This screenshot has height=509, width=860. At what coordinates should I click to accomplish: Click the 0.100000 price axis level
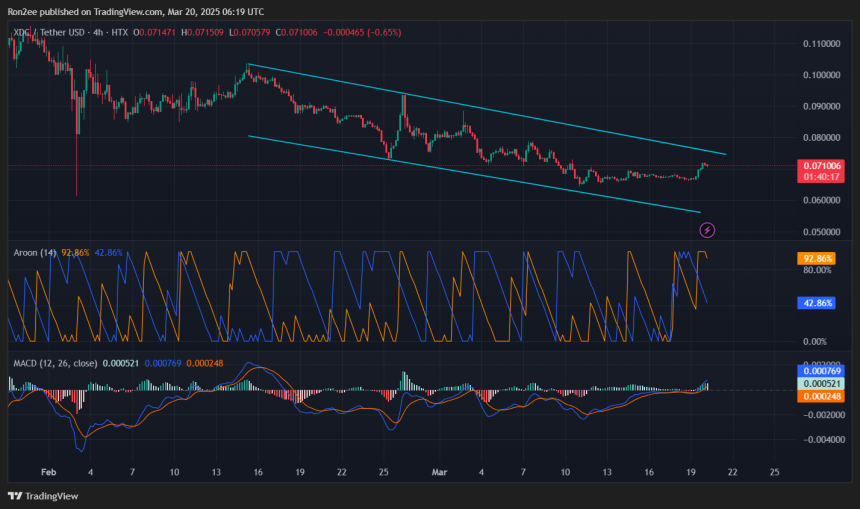(821, 75)
